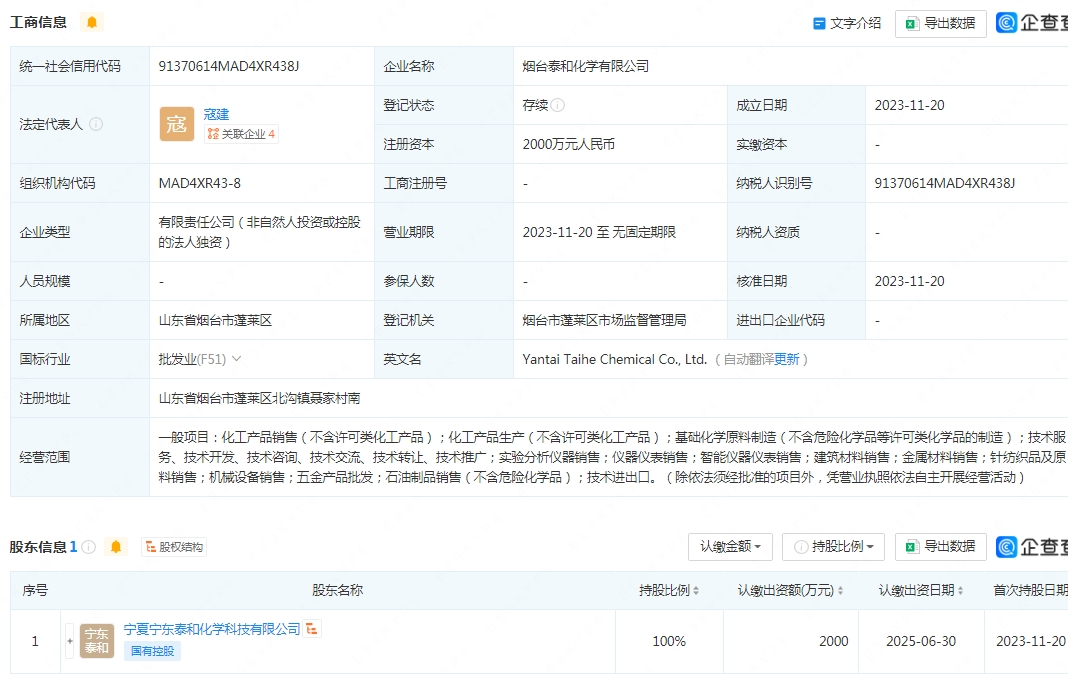Open 认缴金额 dropdown filter
Image resolution: width=1068 pixels, height=675 pixels.
pos(730,546)
